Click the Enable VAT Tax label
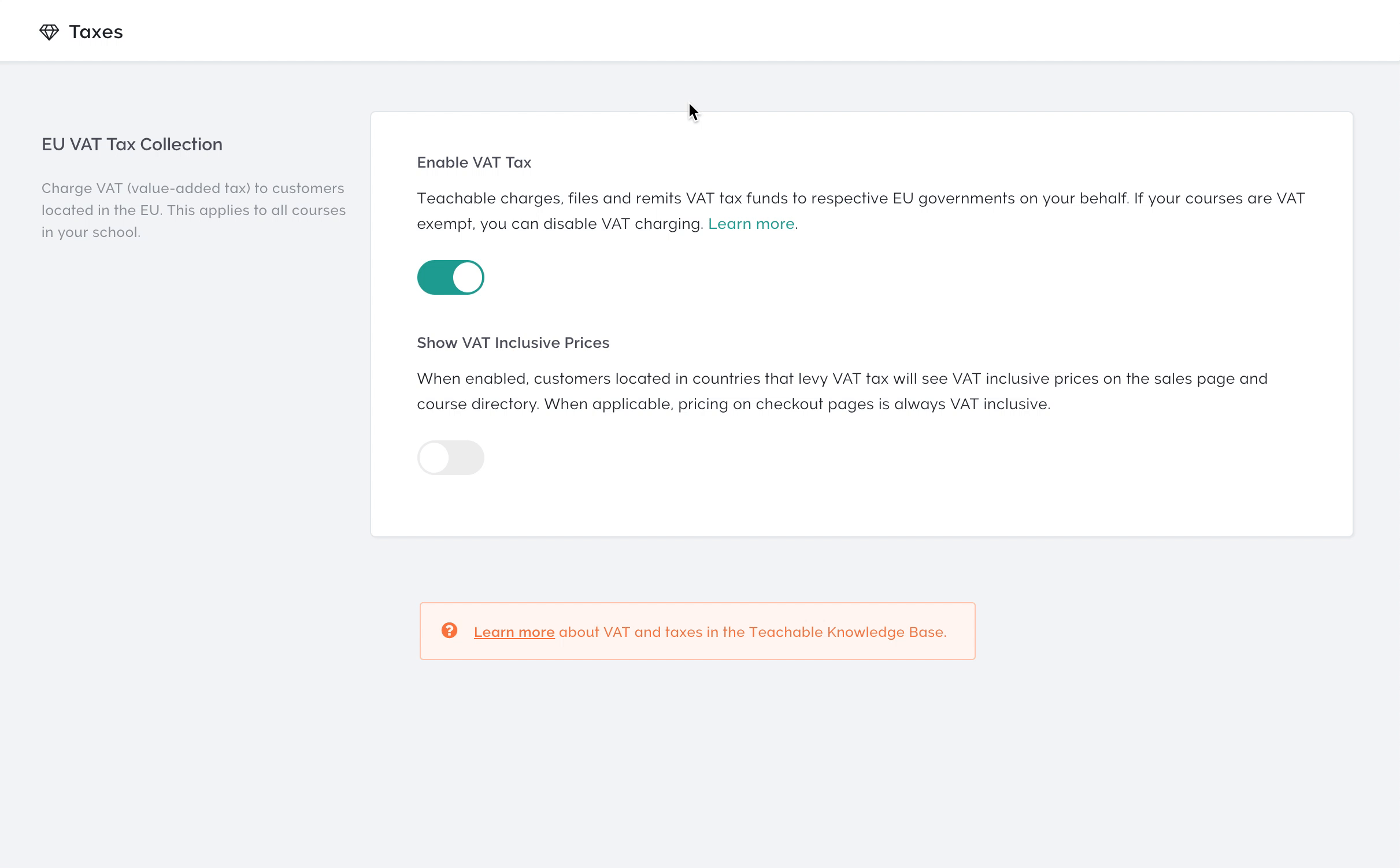Viewport: 1400px width, 868px height. click(x=474, y=162)
